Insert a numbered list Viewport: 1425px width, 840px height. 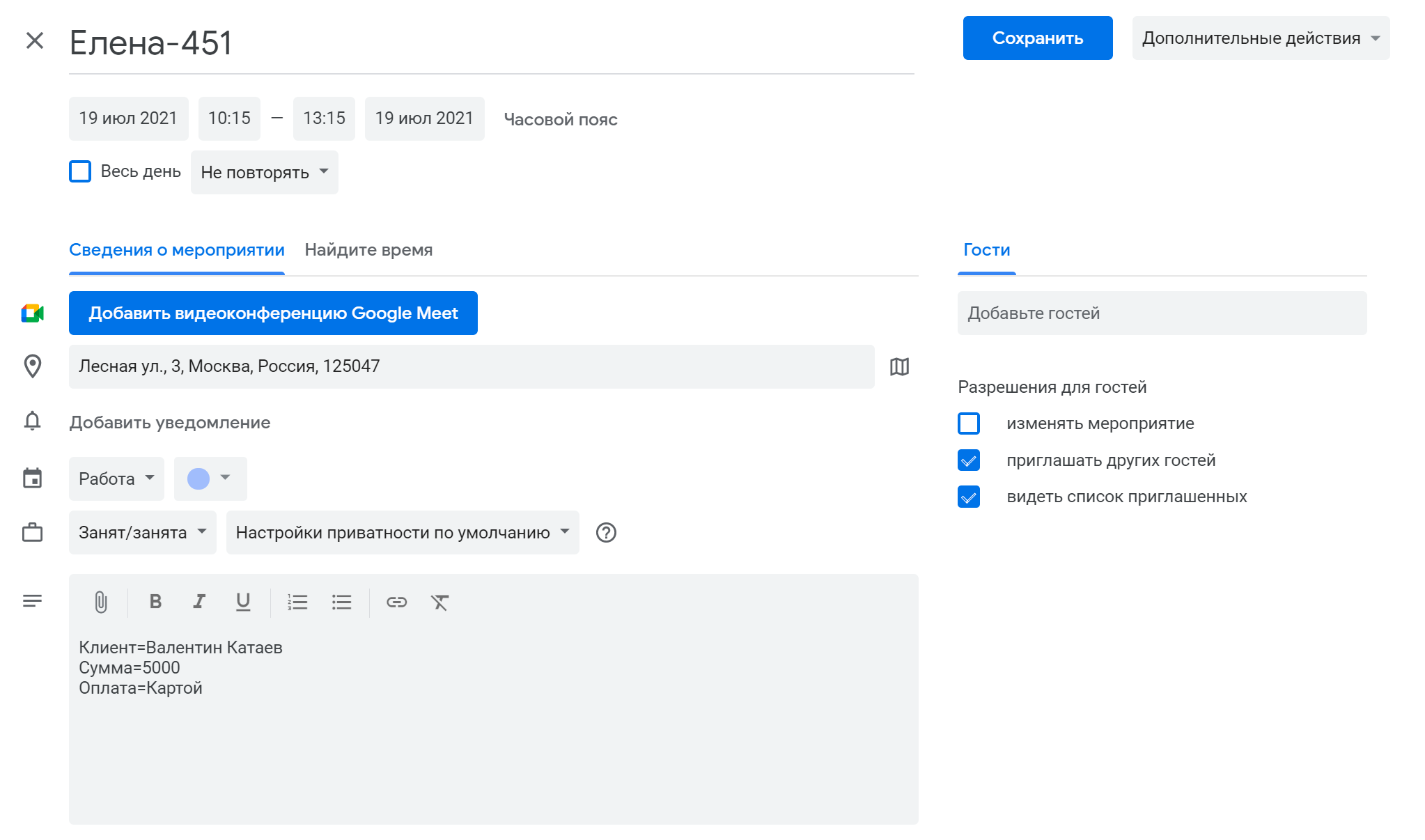tap(297, 602)
